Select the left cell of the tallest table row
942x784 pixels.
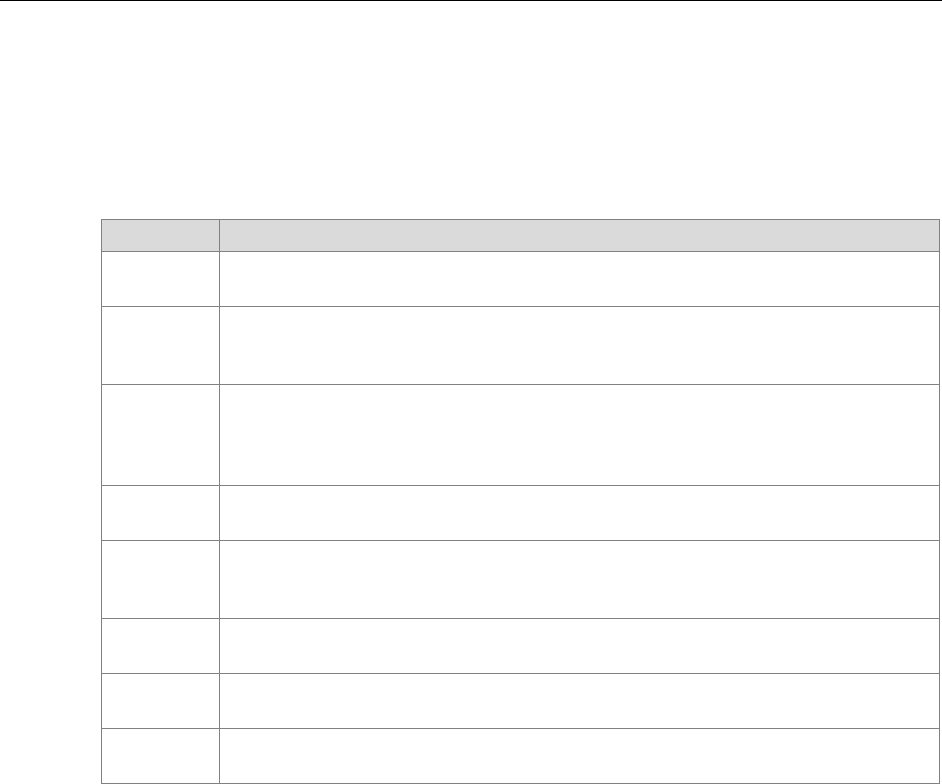tap(160, 434)
